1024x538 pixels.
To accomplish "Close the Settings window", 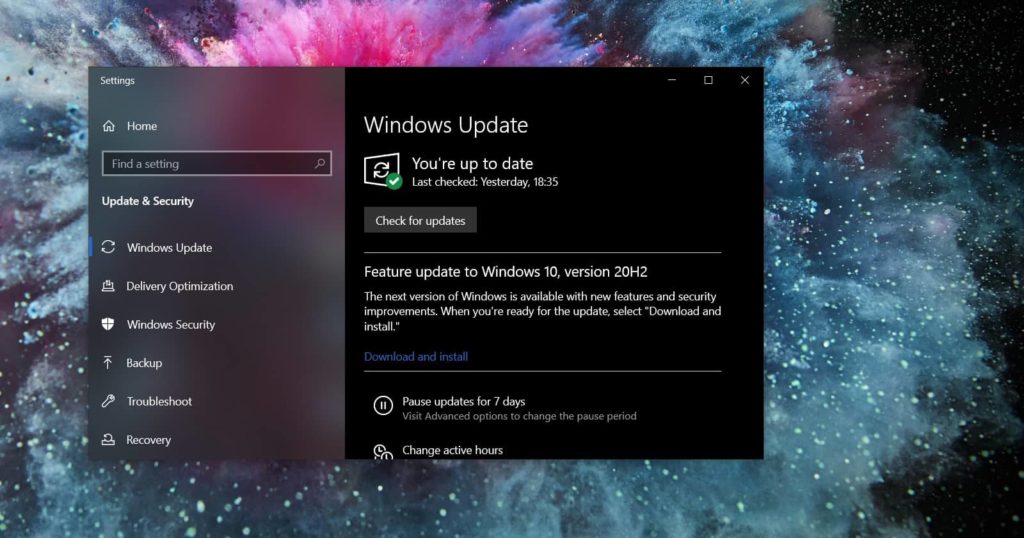I will (x=744, y=80).
